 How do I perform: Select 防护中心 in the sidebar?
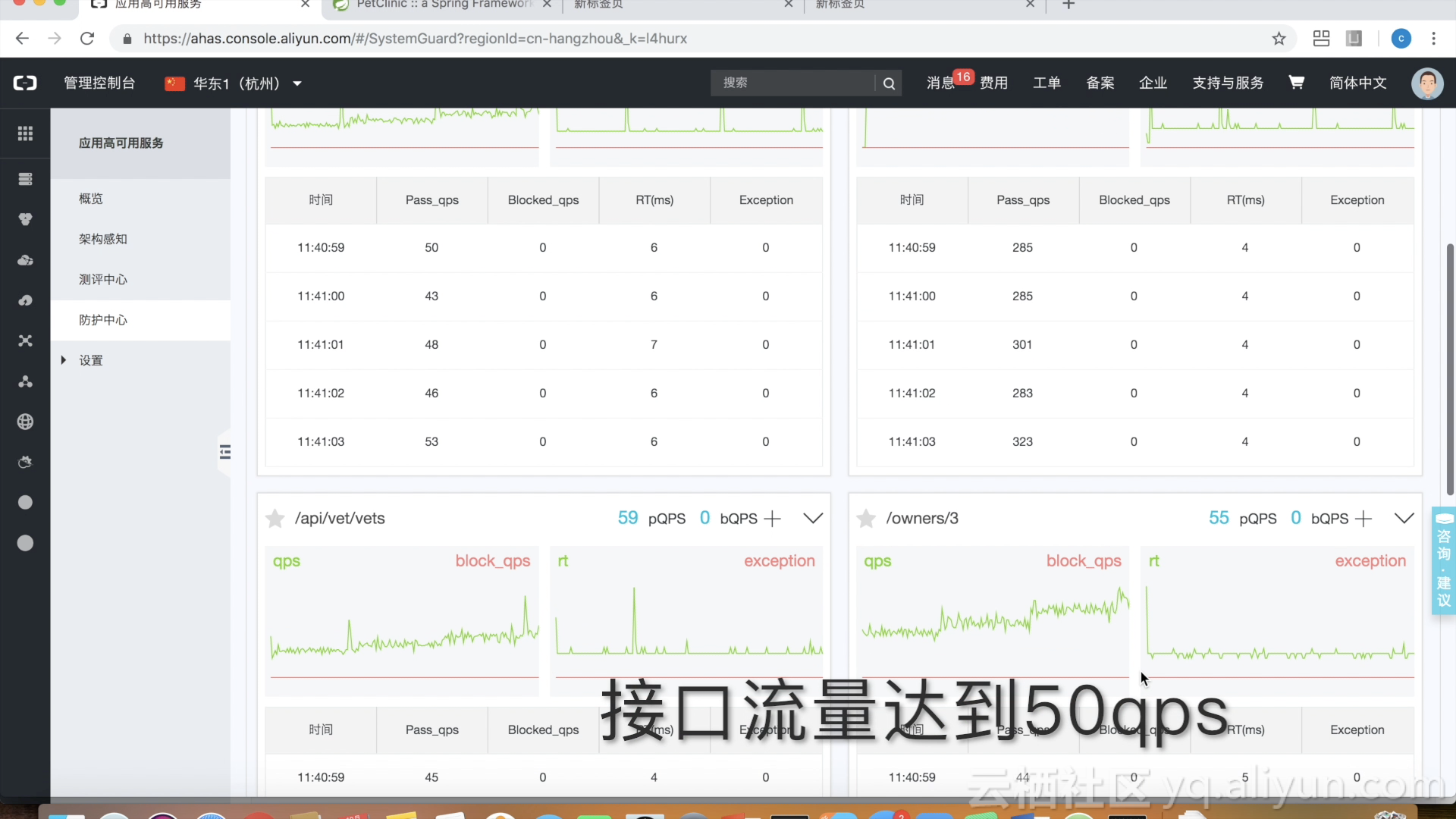click(103, 320)
